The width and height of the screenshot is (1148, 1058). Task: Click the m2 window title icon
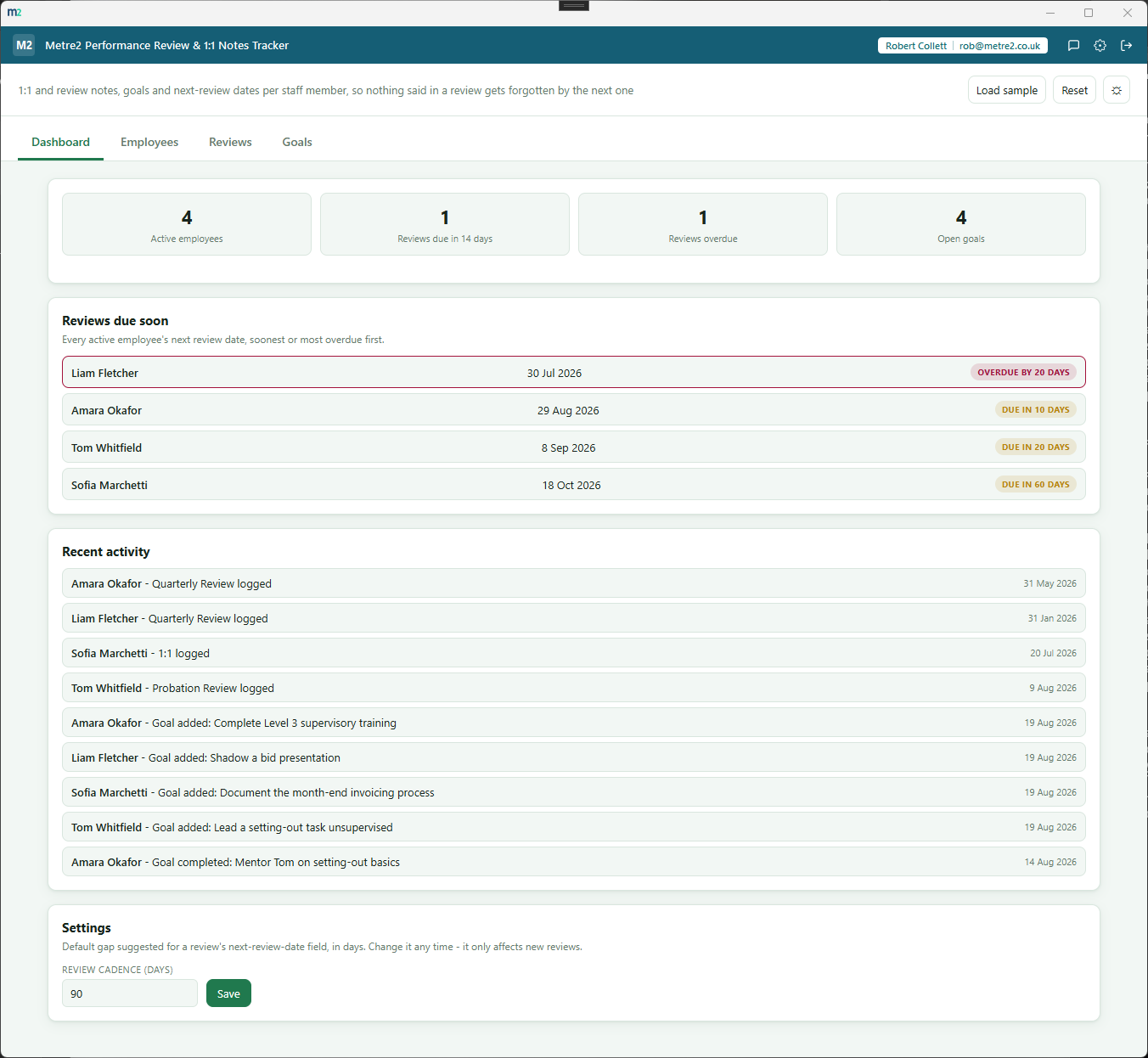coord(14,12)
